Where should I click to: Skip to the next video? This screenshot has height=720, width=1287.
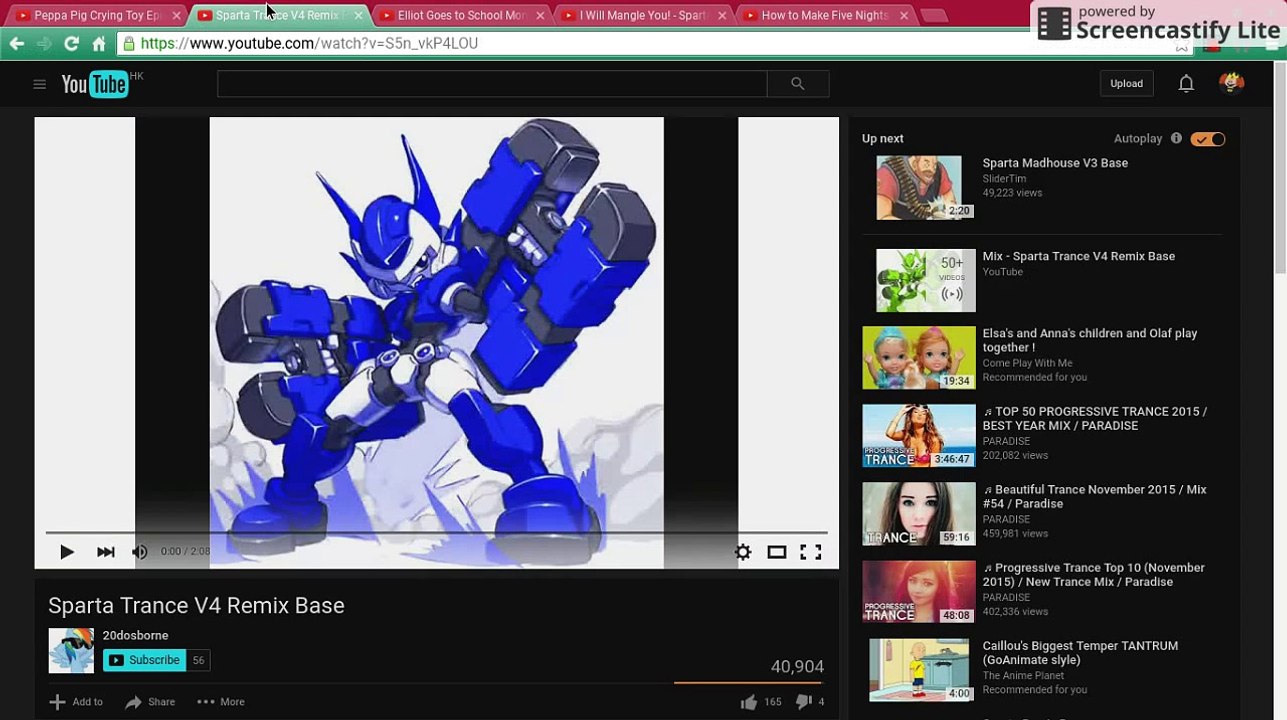105,551
